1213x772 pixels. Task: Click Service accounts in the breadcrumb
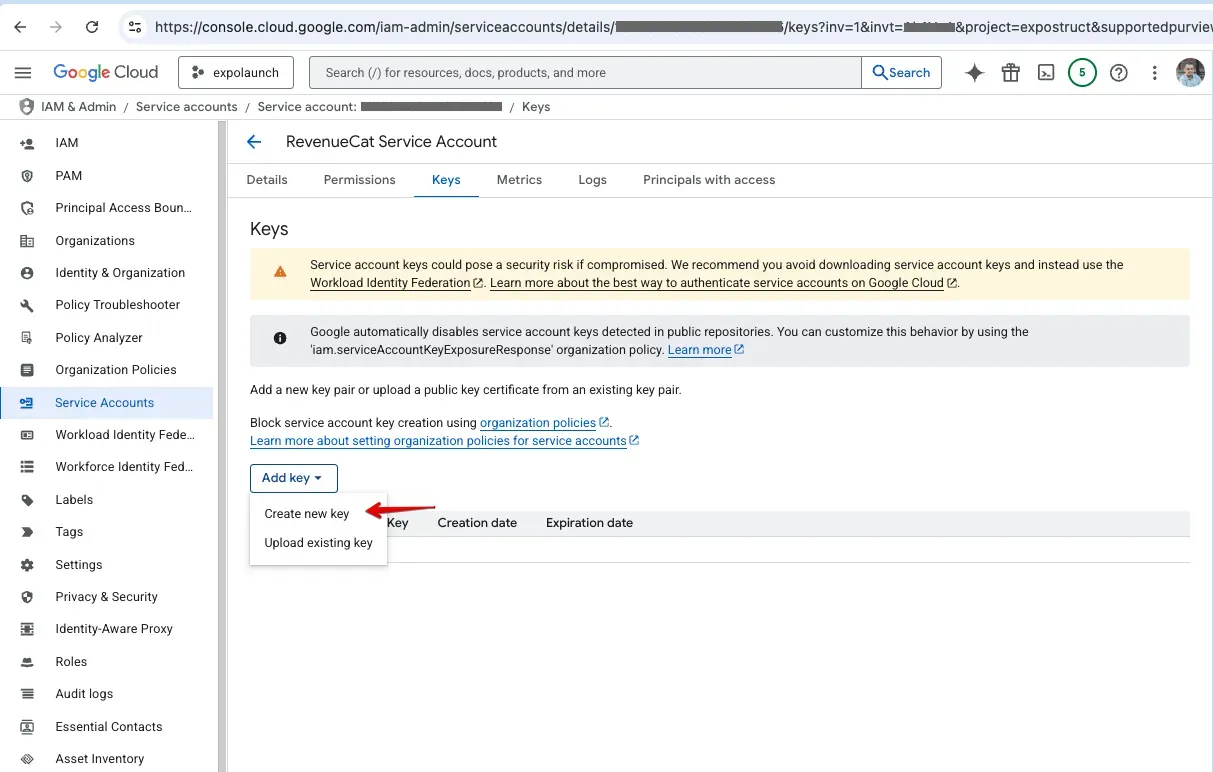pyautogui.click(x=187, y=107)
